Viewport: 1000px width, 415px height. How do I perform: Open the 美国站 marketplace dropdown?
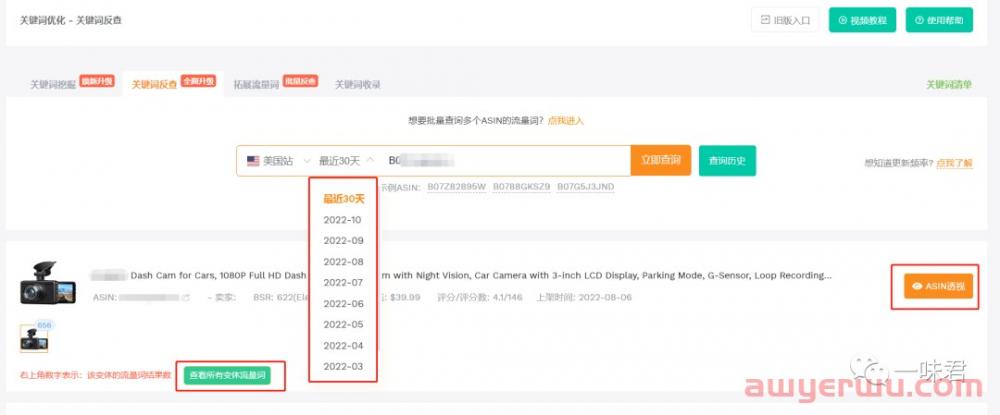279,161
